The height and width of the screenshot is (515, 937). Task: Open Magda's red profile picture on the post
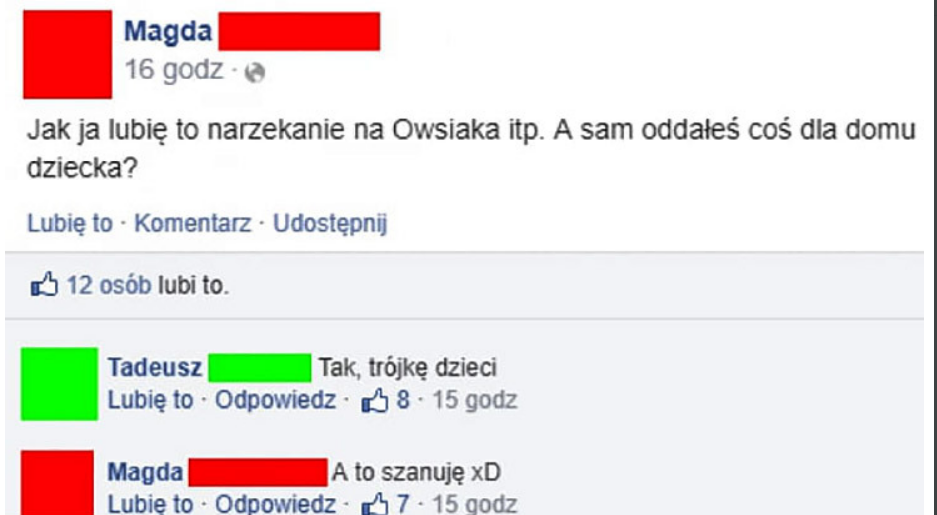68,54
